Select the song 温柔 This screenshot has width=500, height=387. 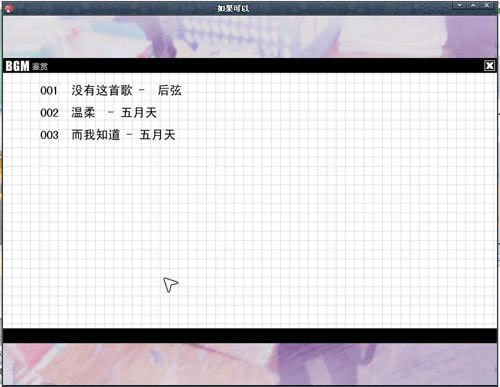[83, 112]
